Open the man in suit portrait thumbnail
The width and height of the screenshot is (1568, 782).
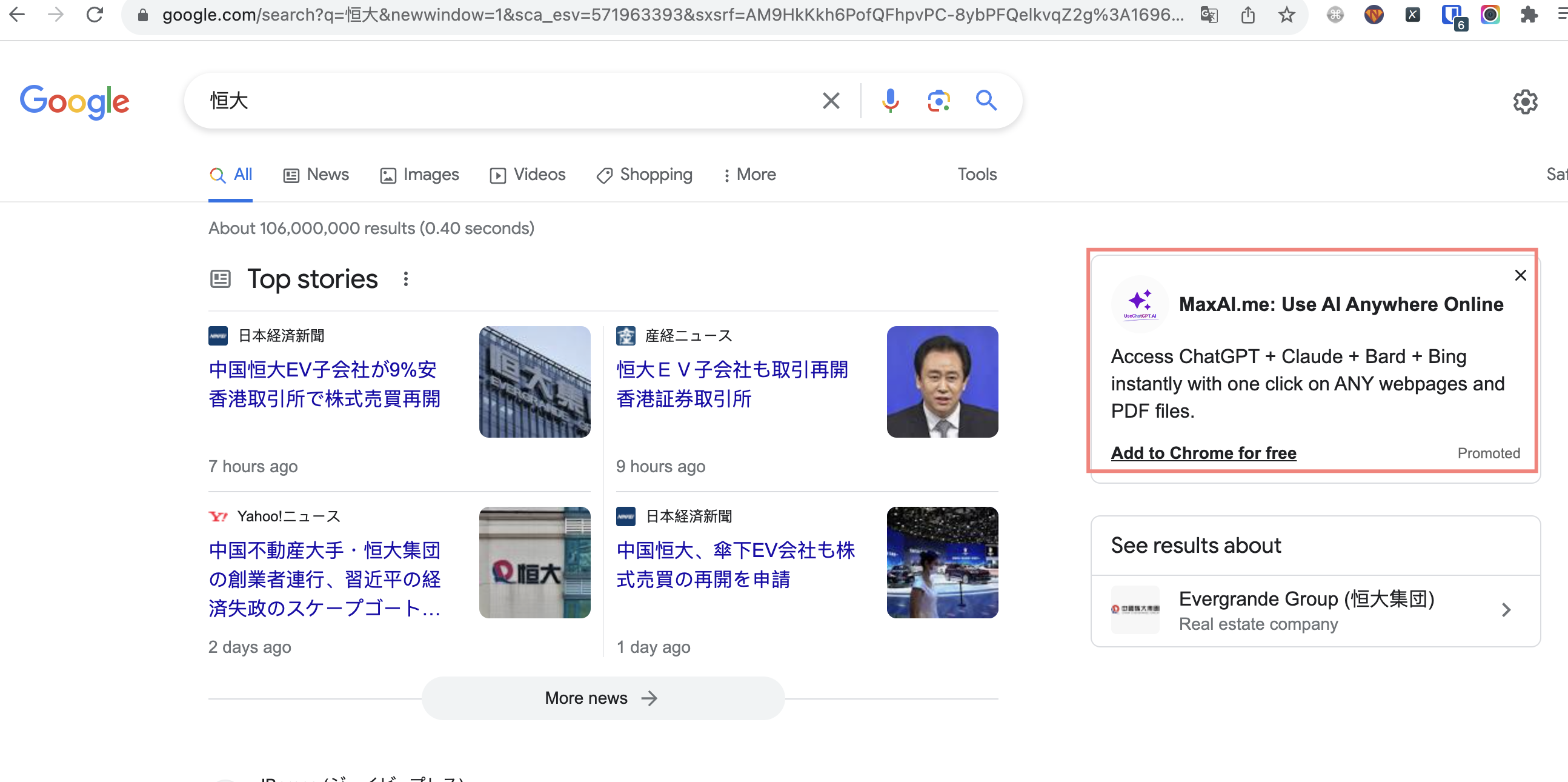[x=942, y=382]
